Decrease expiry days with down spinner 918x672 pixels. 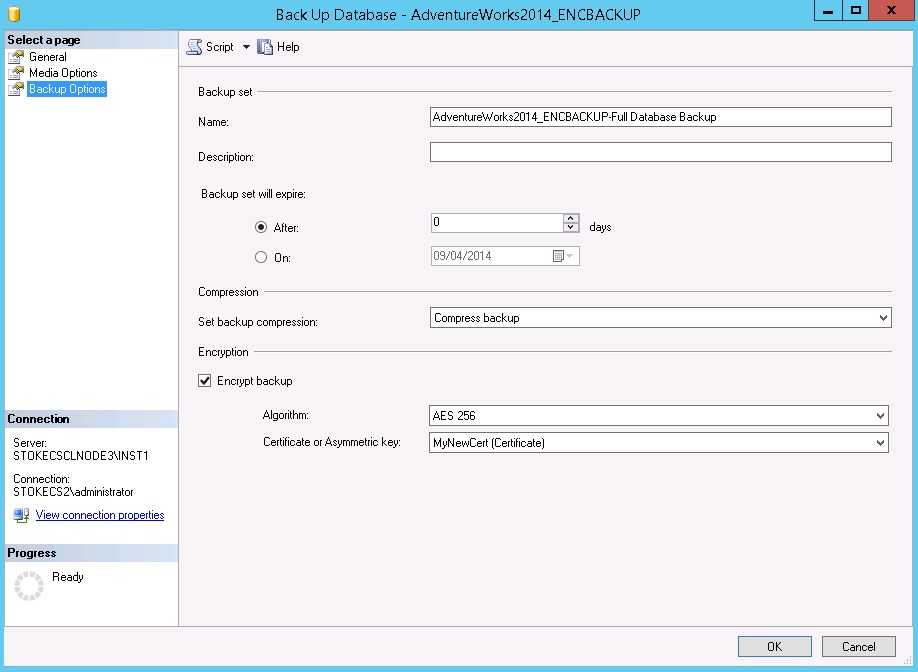tap(571, 228)
